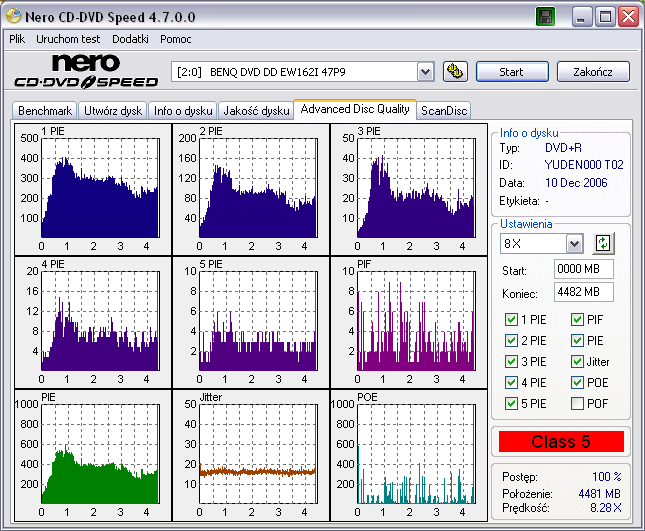
Task: Open the Pomoc menu
Action: coord(176,39)
